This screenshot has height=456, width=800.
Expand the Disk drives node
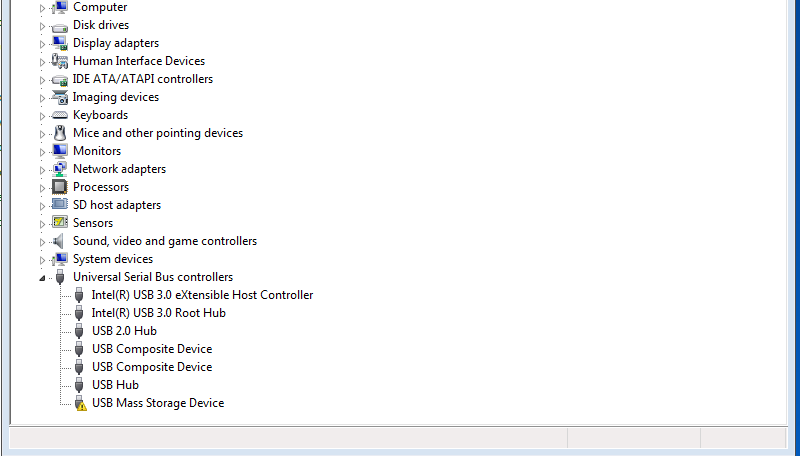click(x=42, y=26)
